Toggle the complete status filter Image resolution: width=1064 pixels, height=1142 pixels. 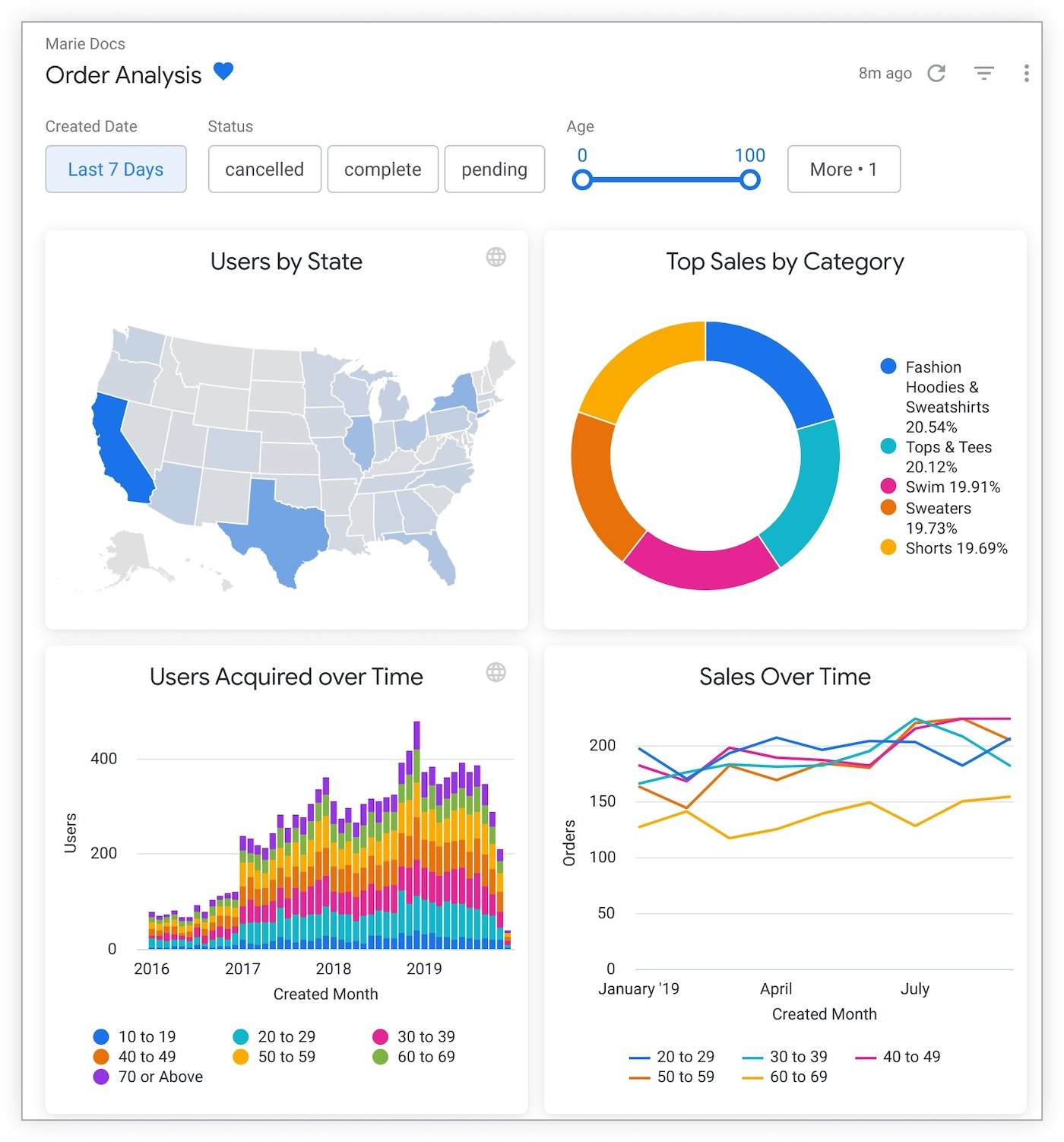382,169
